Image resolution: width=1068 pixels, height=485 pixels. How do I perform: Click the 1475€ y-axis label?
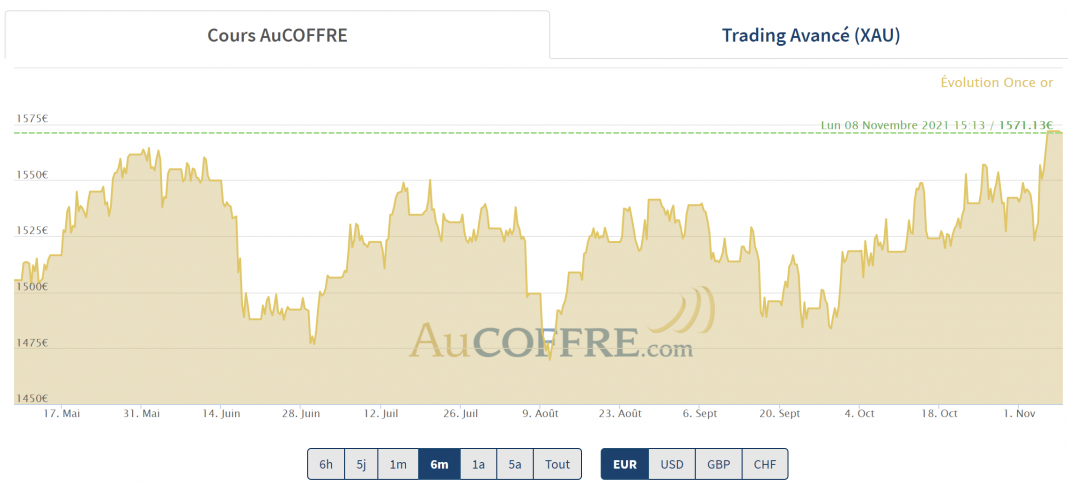pyautogui.click(x=32, y=342)
